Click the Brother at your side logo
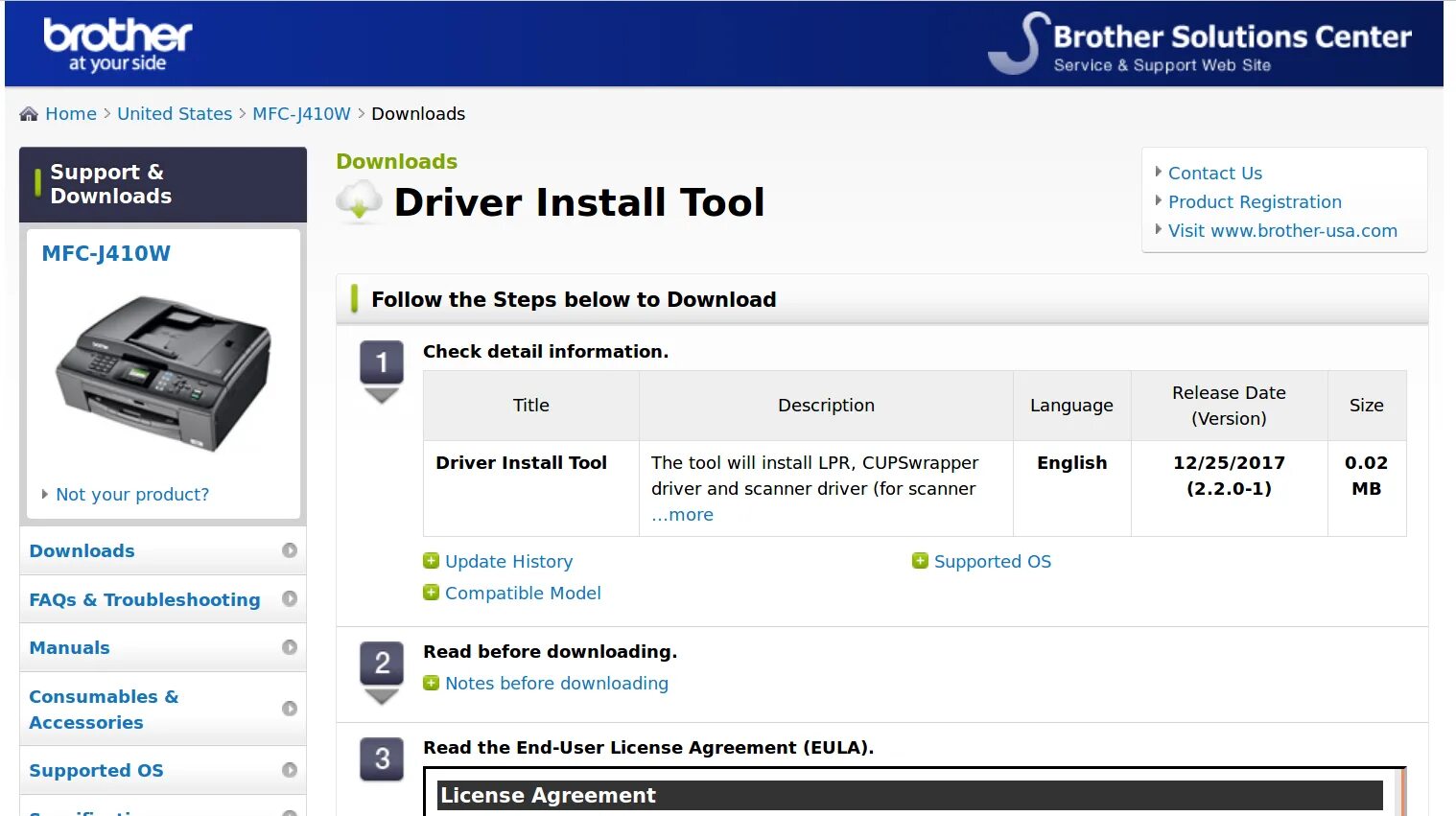Viewport: 1456px width, 816px height. (x=117, y=45)
